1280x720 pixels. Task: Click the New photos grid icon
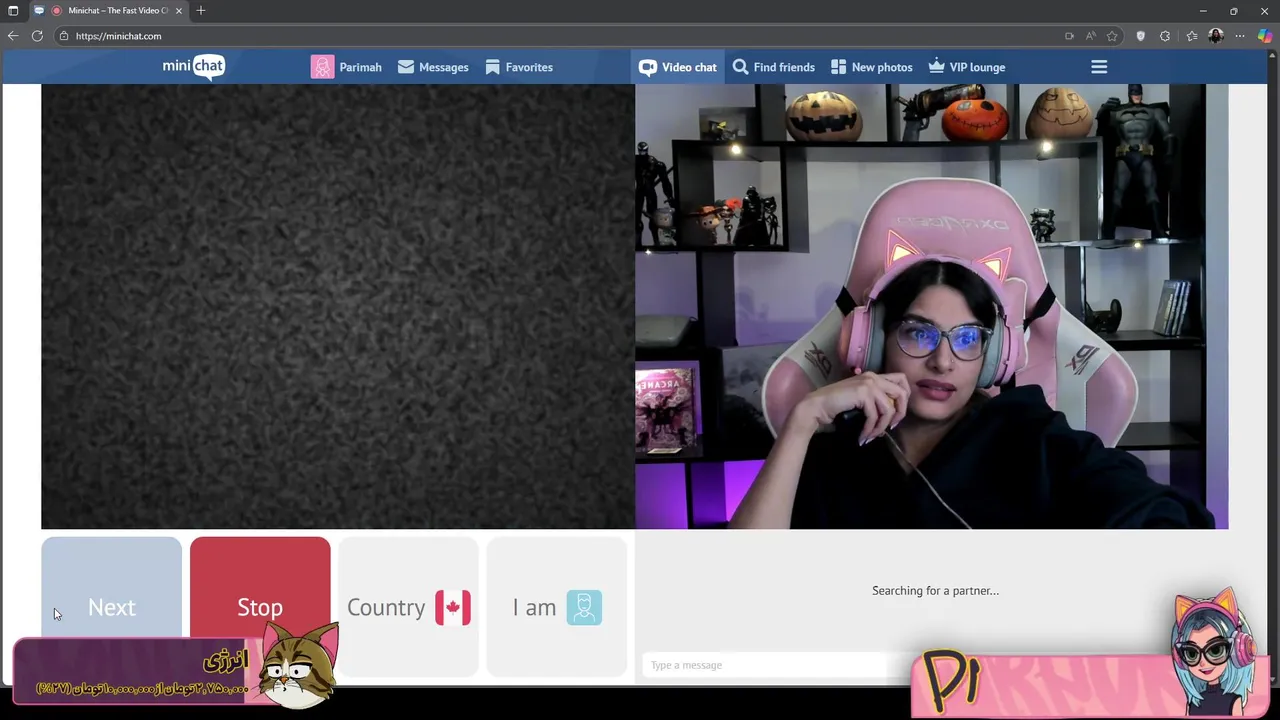838,67
